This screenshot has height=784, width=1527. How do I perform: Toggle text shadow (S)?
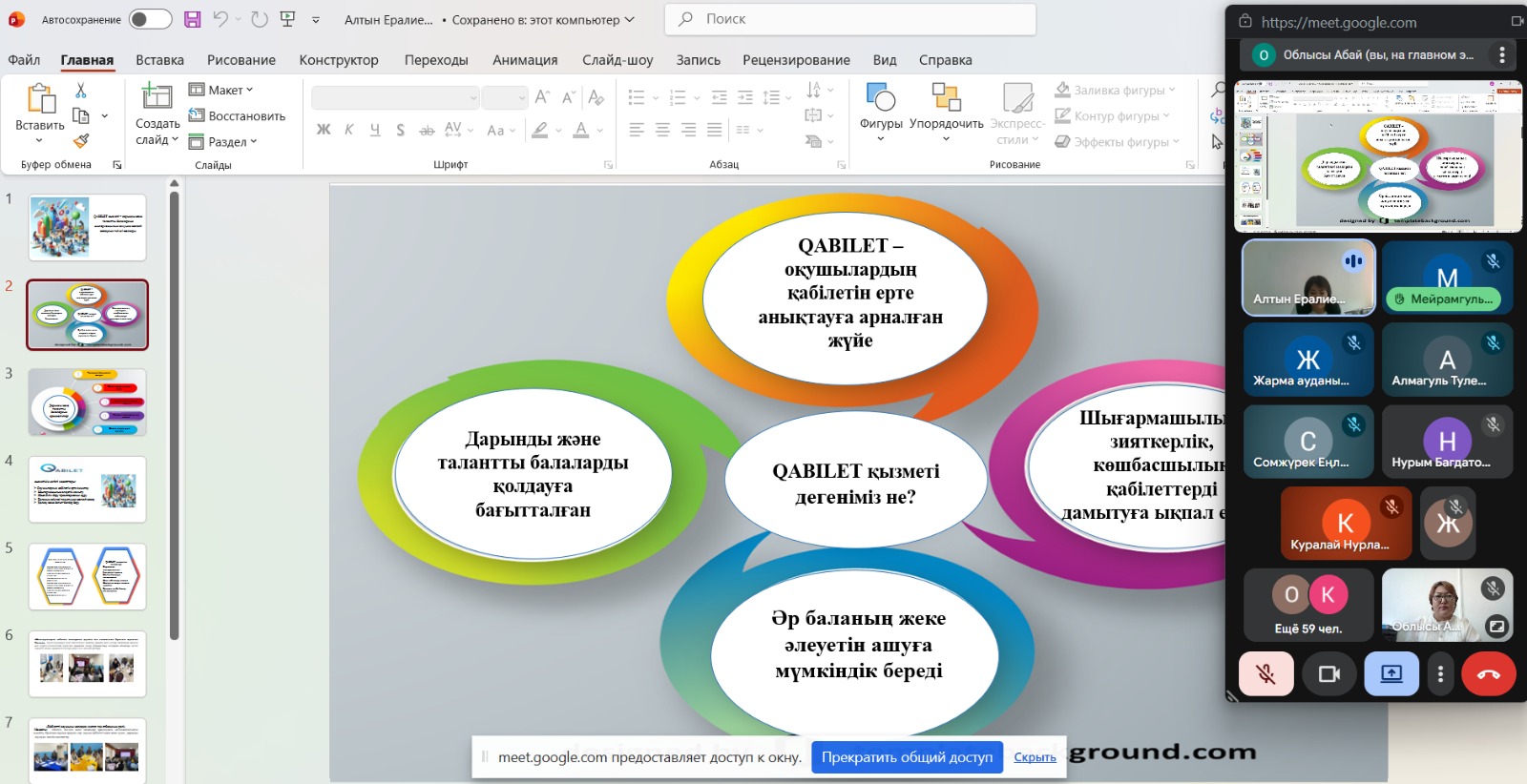[401, 130]
